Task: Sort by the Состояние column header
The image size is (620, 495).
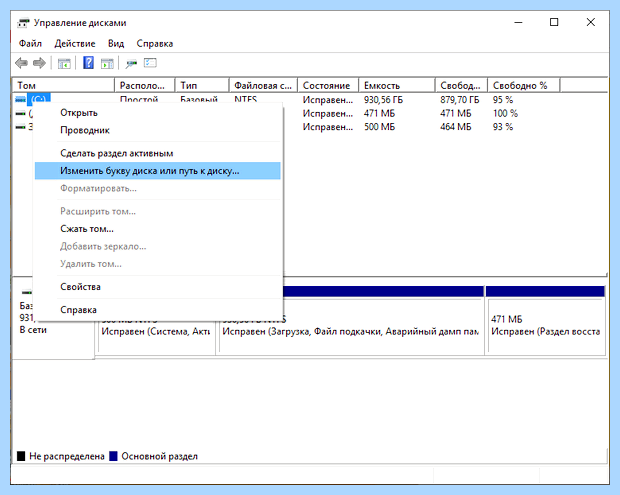Action: point(328,85)
